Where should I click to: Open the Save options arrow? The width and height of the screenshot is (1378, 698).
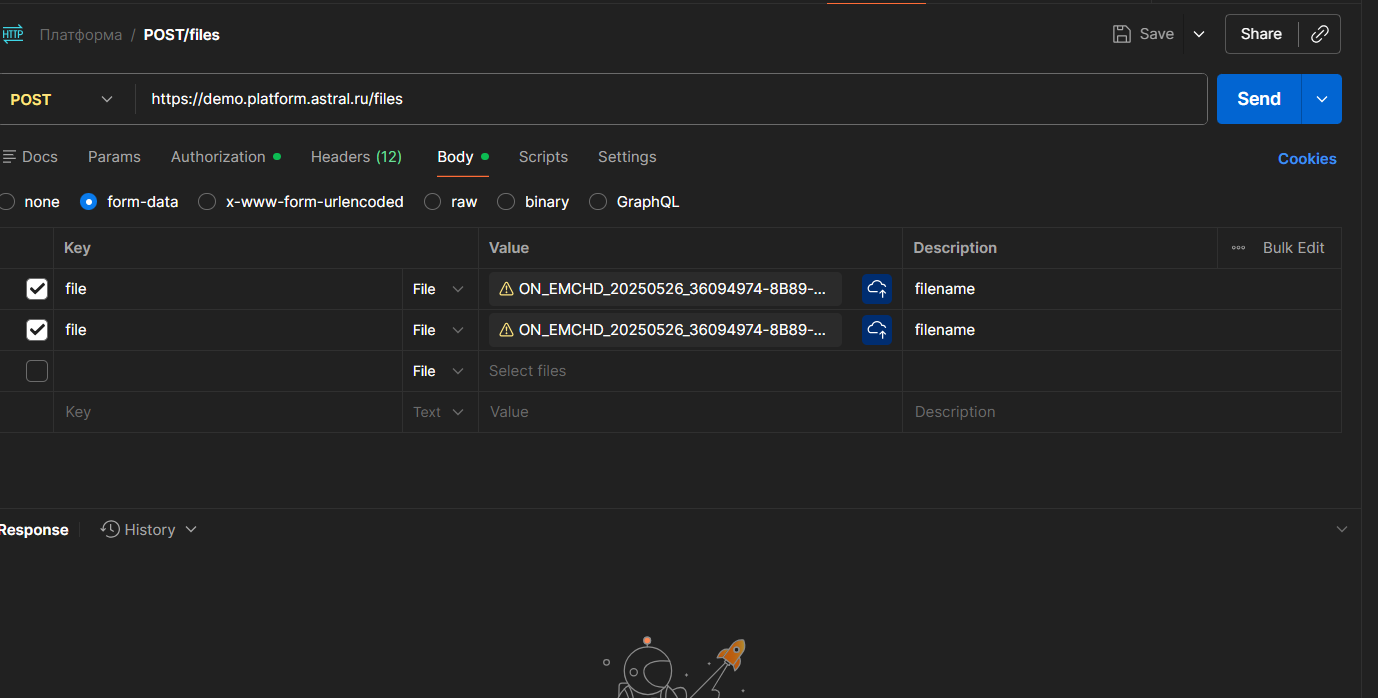pos(1199,34)
